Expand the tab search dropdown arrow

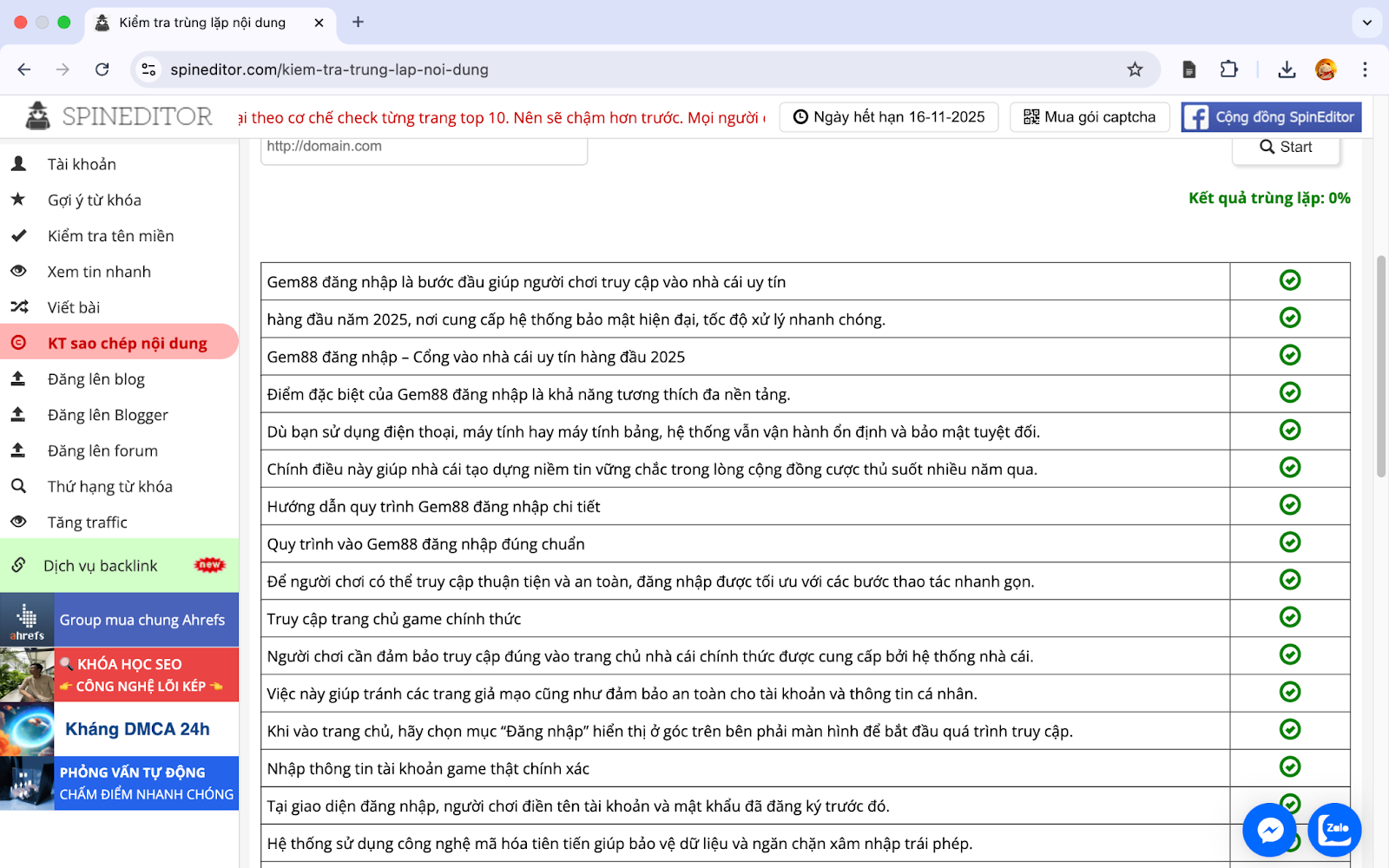click(1366, 23)
